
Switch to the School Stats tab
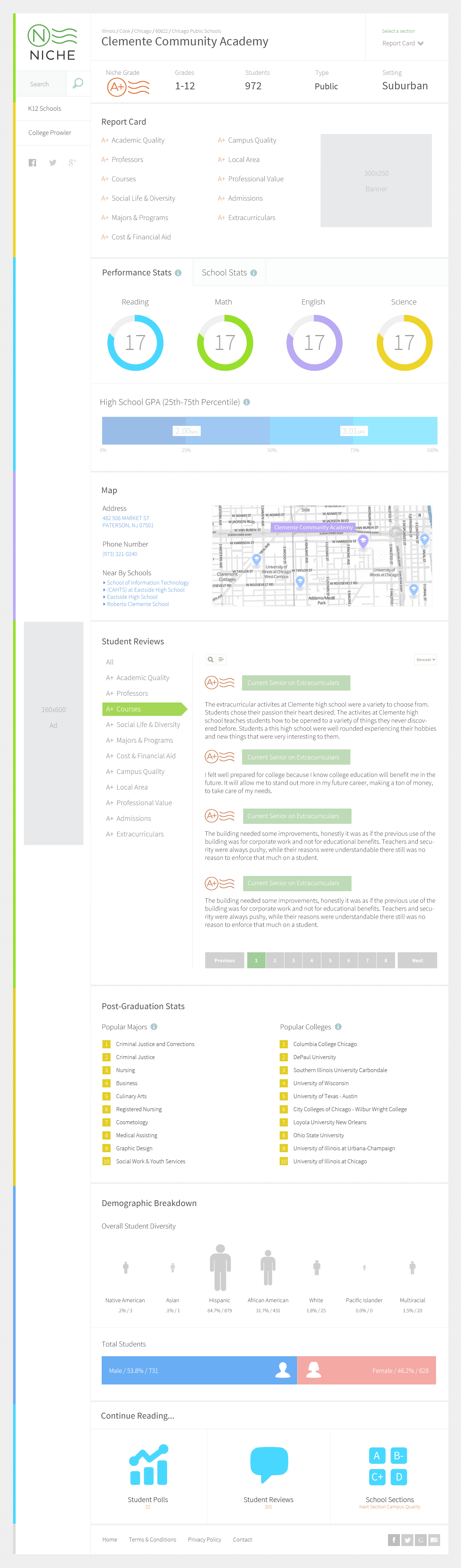click(229, 273)
